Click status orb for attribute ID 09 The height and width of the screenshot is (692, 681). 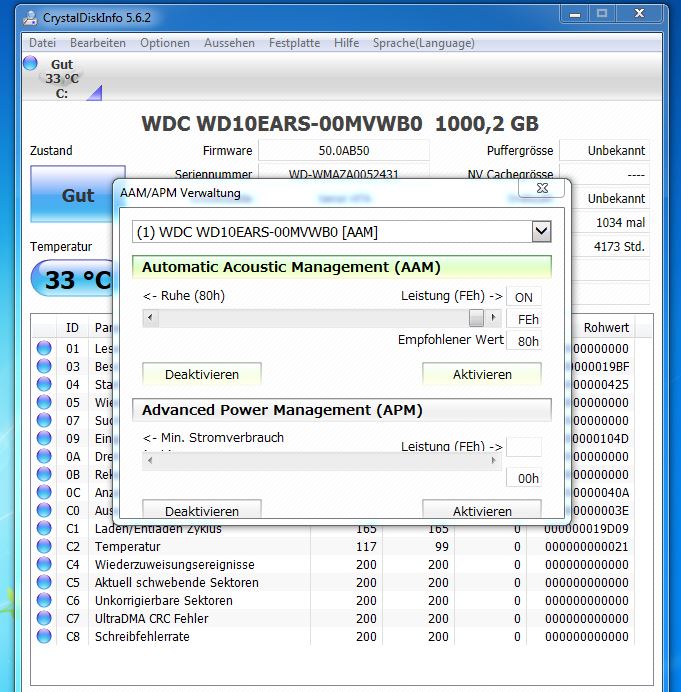(x=44, y=438)
